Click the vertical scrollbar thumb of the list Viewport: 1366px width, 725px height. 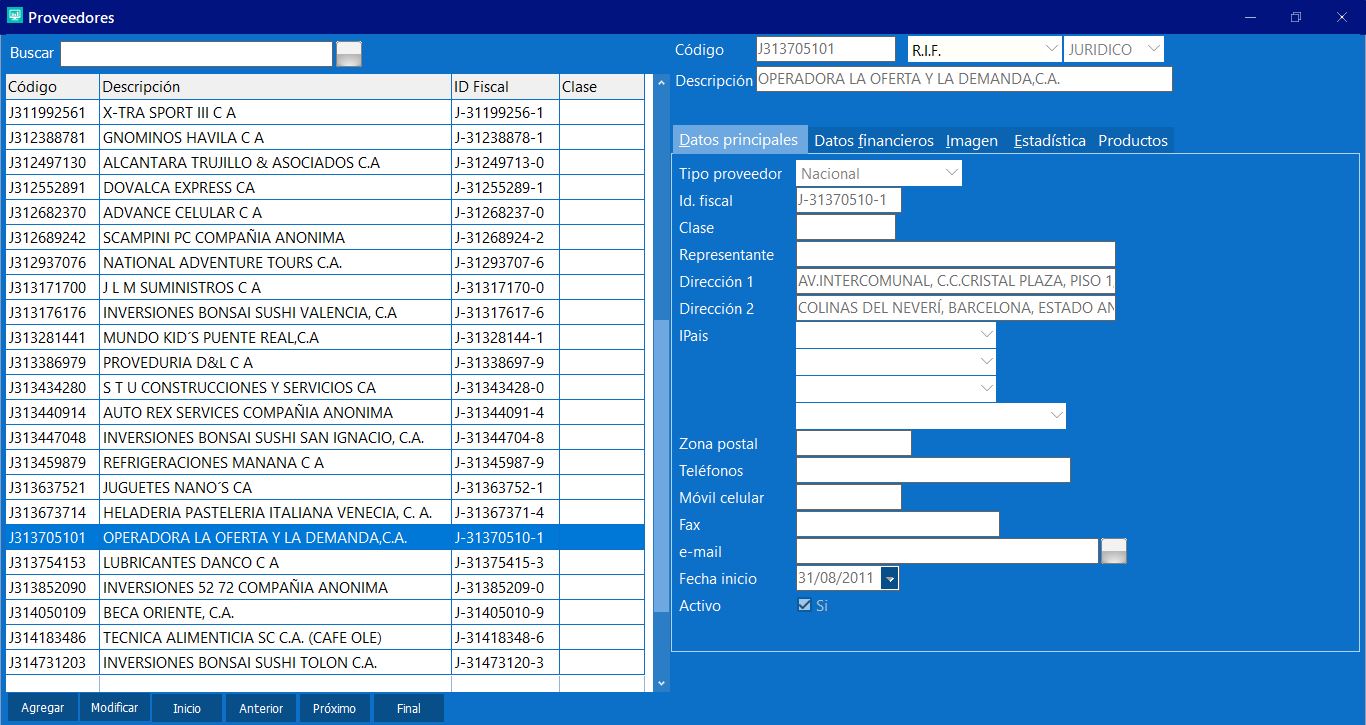(660, 466)
